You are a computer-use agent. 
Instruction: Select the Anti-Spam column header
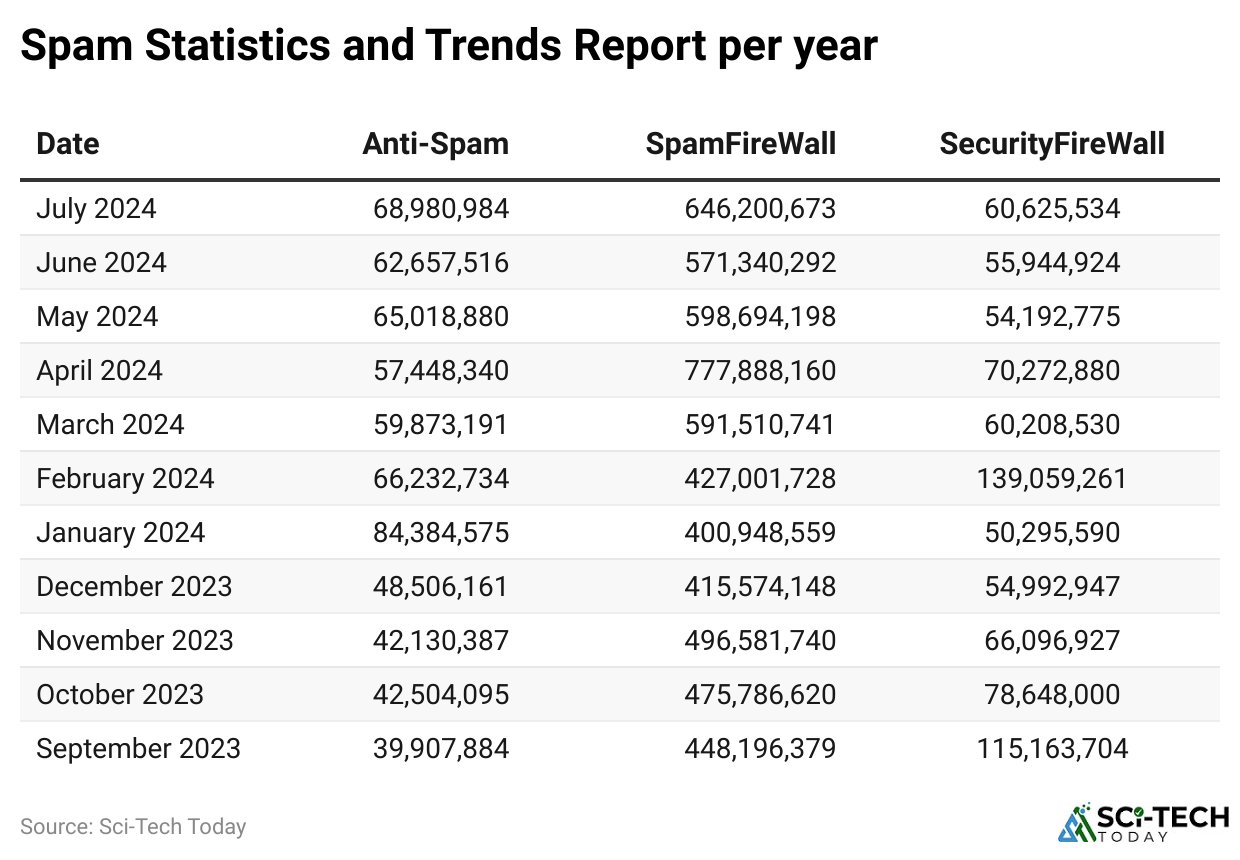435,144
